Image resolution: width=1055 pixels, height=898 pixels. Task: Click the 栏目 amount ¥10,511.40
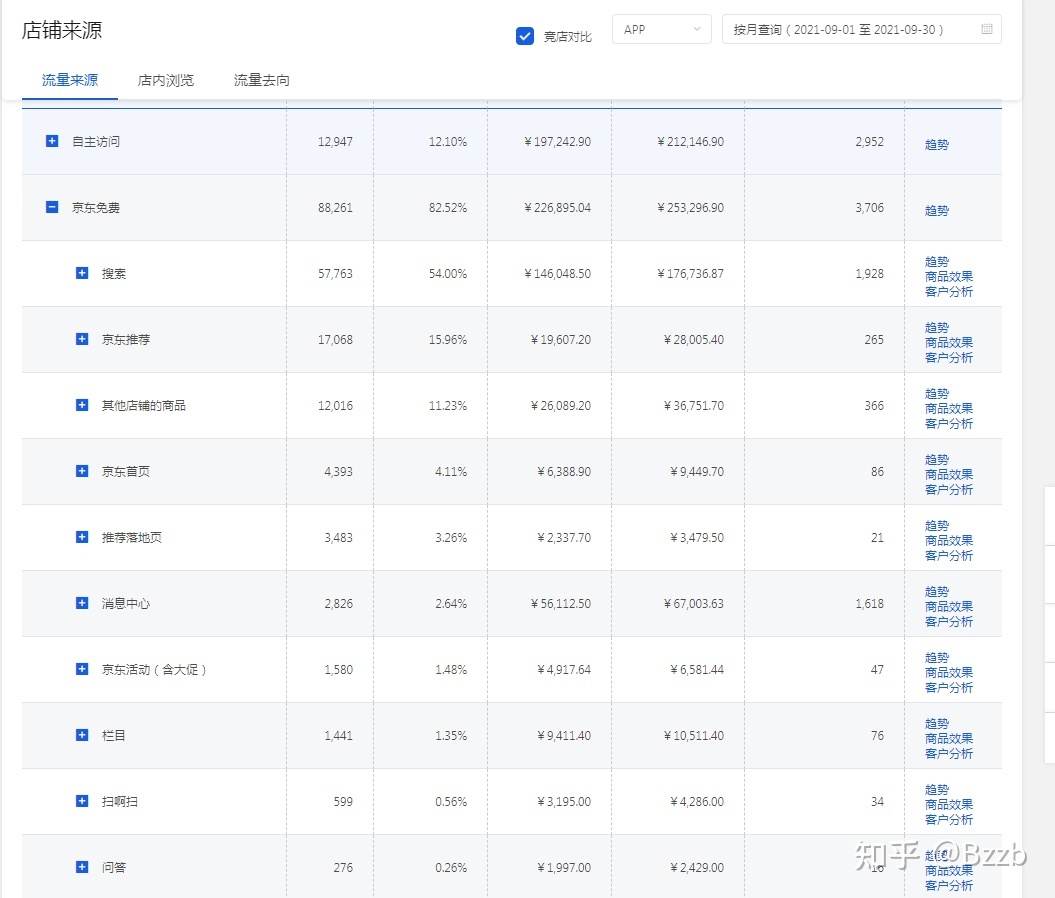click(x=694, y=735)
